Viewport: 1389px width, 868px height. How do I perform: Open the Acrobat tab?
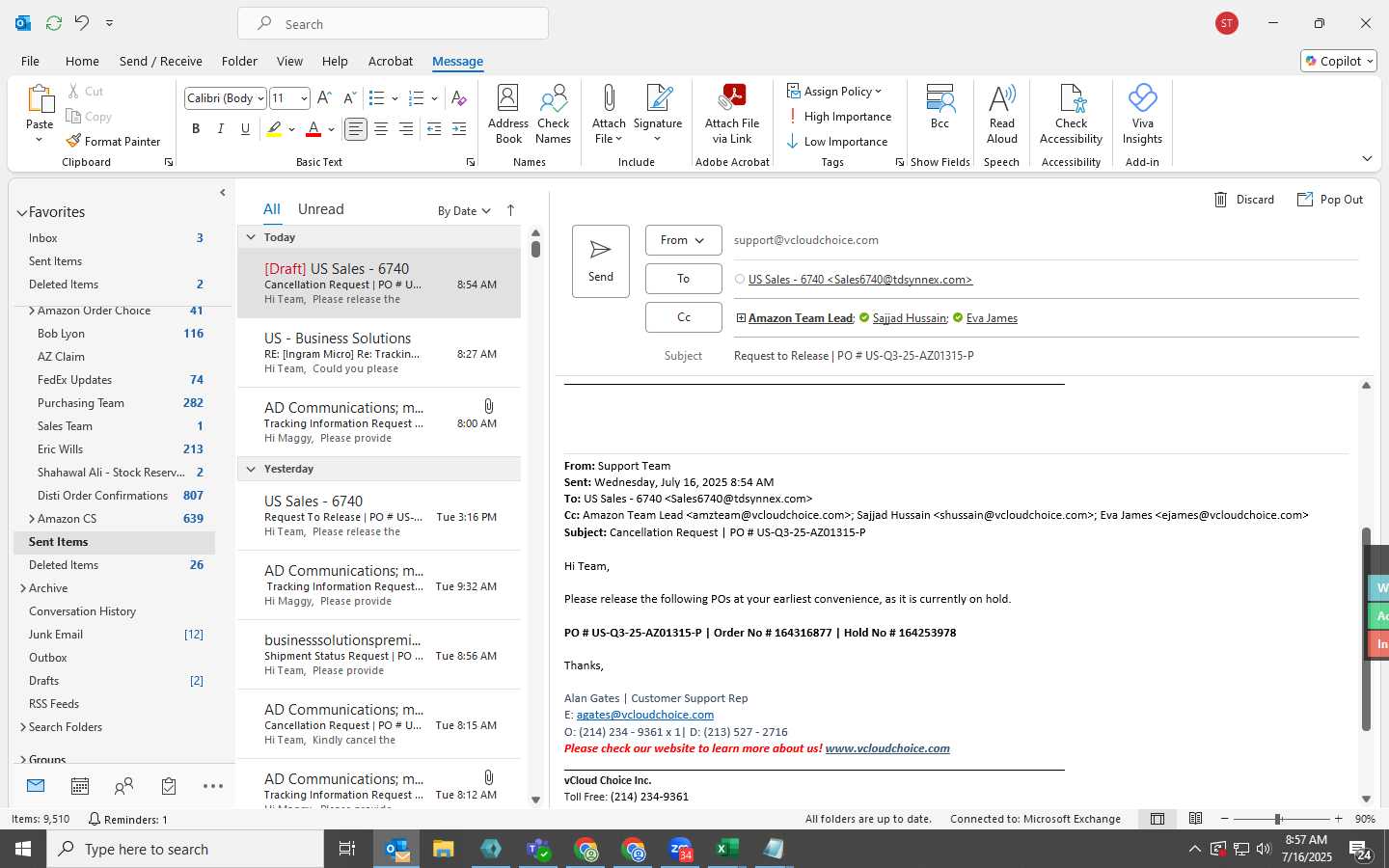[x=391, y=61]
